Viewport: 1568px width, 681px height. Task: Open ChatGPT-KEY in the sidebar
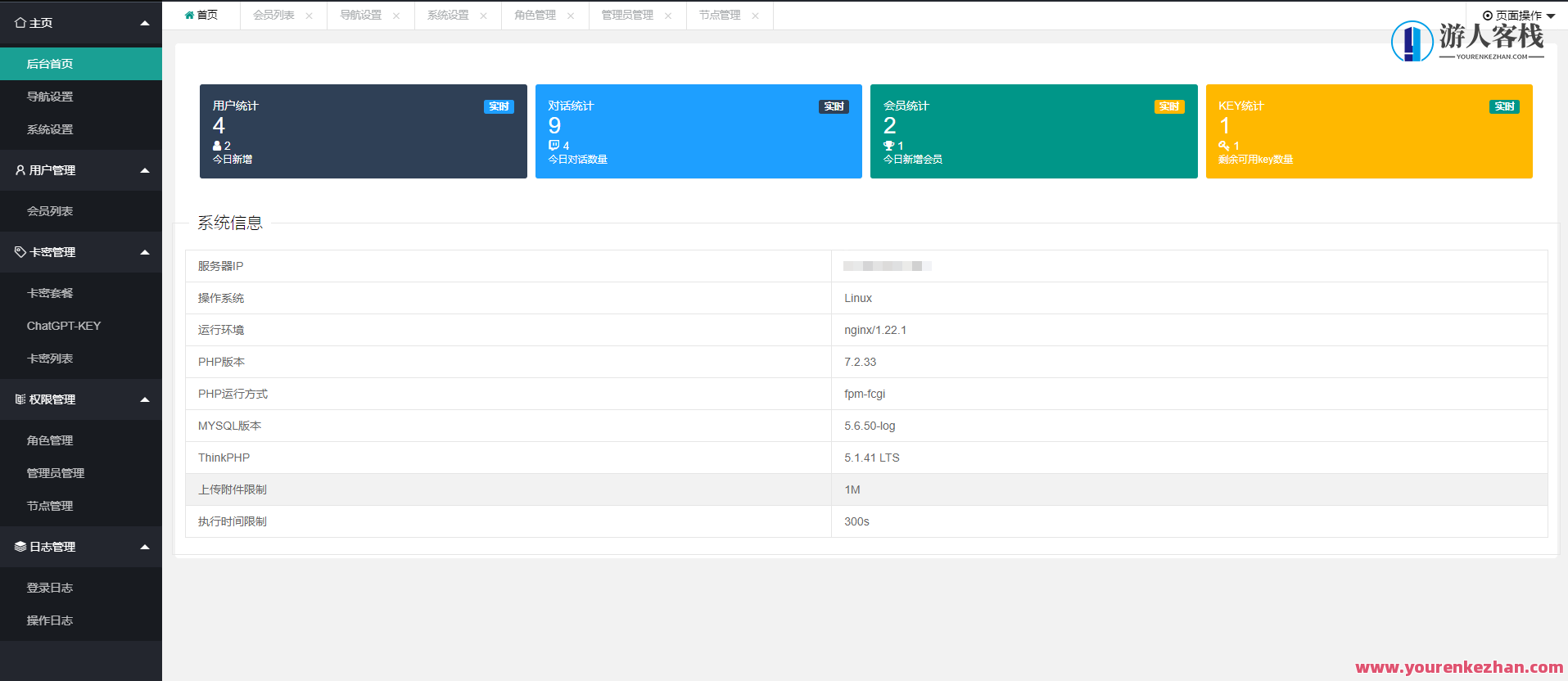64,326
